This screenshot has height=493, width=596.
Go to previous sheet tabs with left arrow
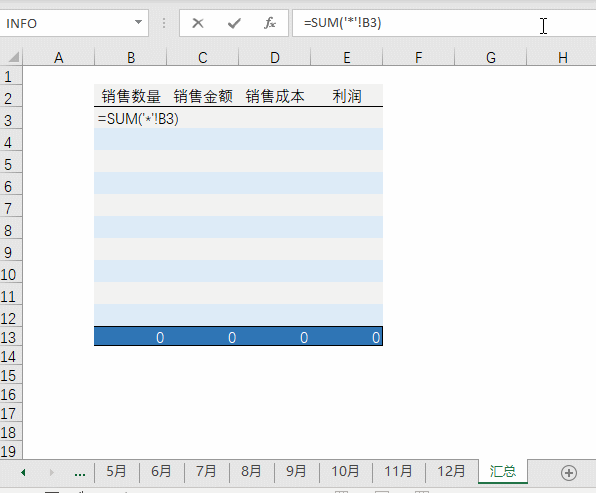[x=24, y=472]
